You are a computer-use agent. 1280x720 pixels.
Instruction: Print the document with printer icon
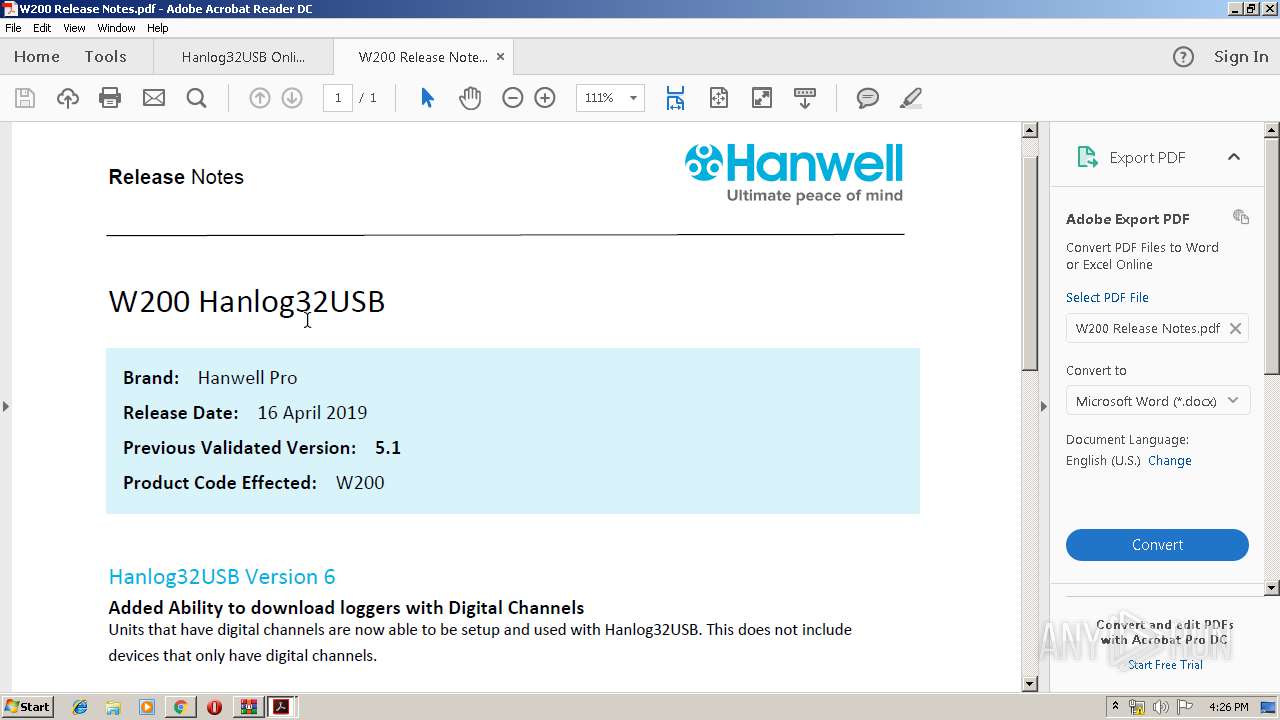[110, 98]
